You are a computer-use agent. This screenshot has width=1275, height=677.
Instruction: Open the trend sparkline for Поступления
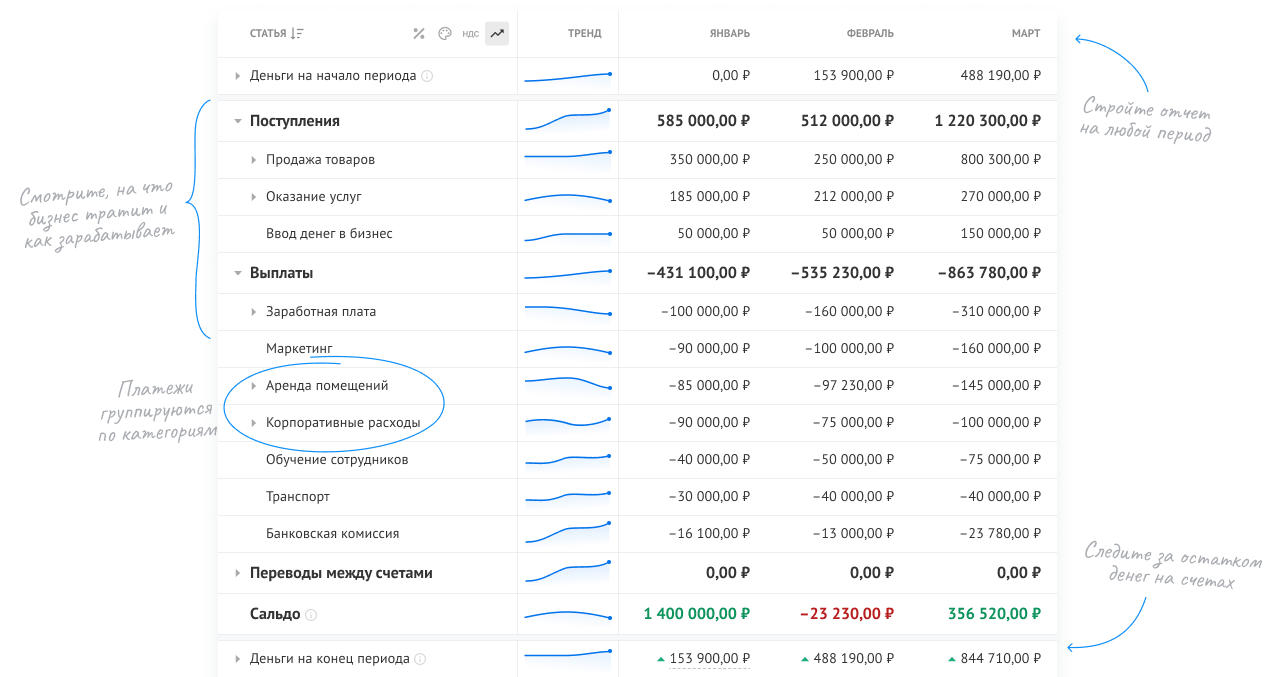[x=567, y=120]
